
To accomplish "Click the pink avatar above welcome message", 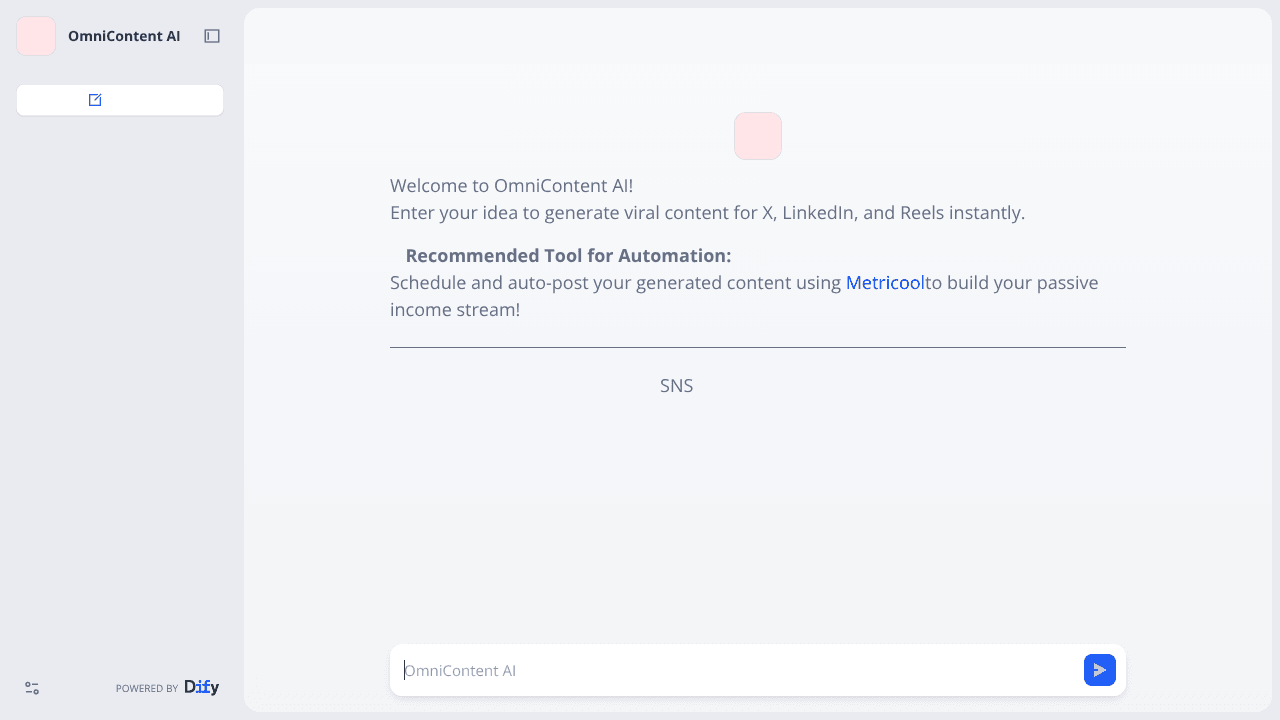I will 758,136.
